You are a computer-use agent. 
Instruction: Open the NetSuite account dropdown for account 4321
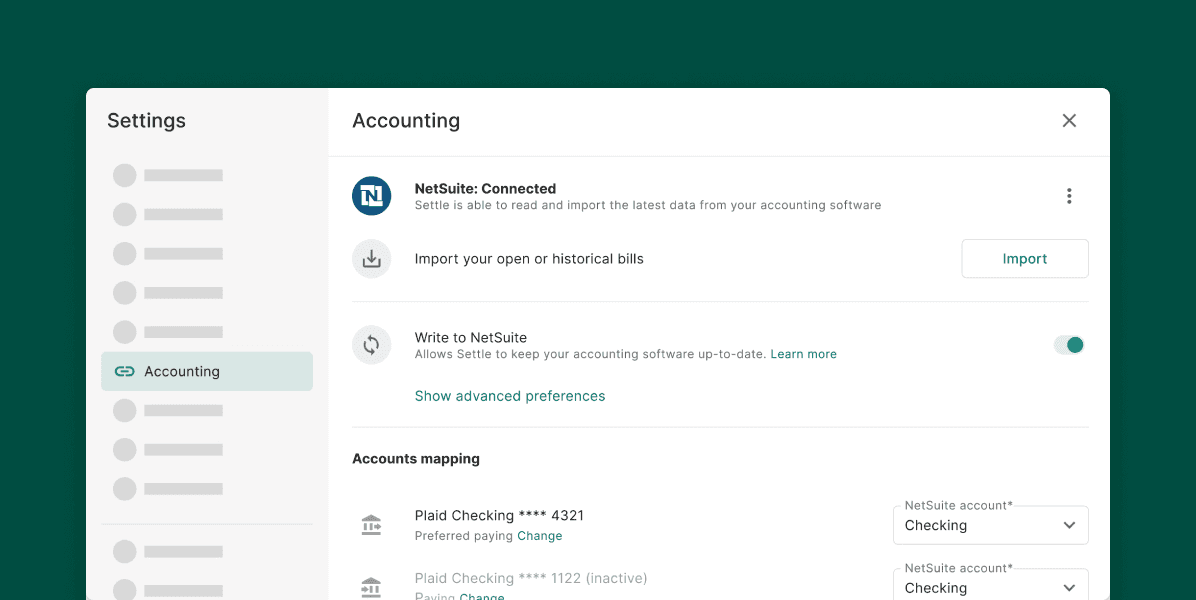tap(990, 524)
